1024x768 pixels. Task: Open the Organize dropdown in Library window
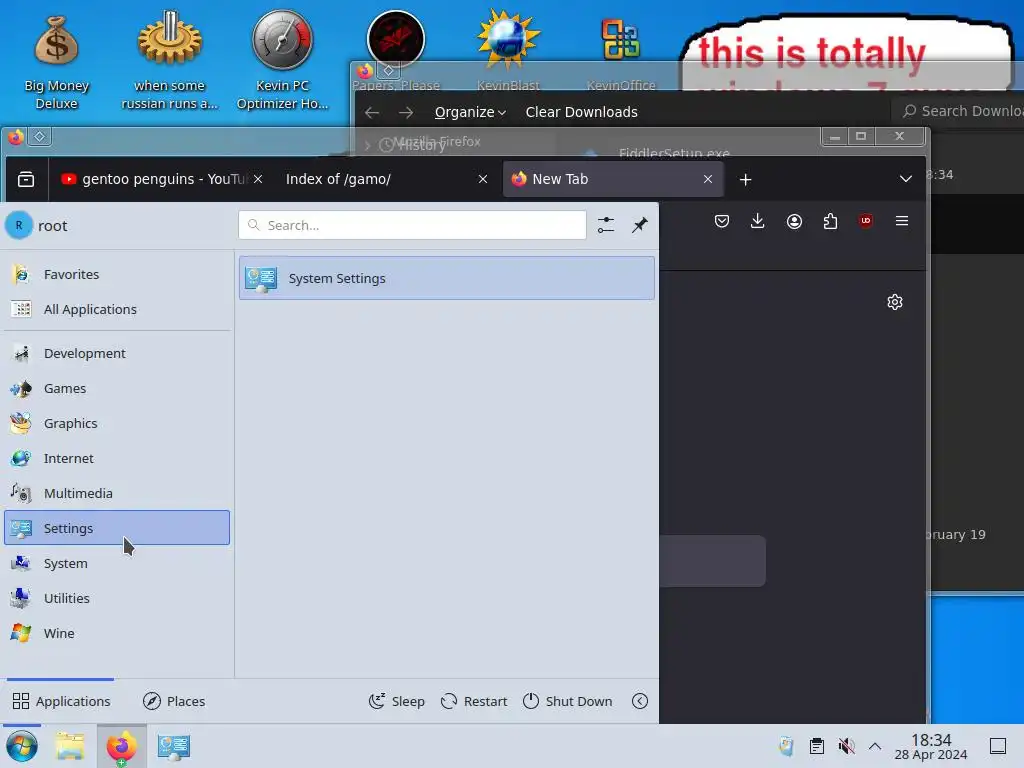(470, 112)
